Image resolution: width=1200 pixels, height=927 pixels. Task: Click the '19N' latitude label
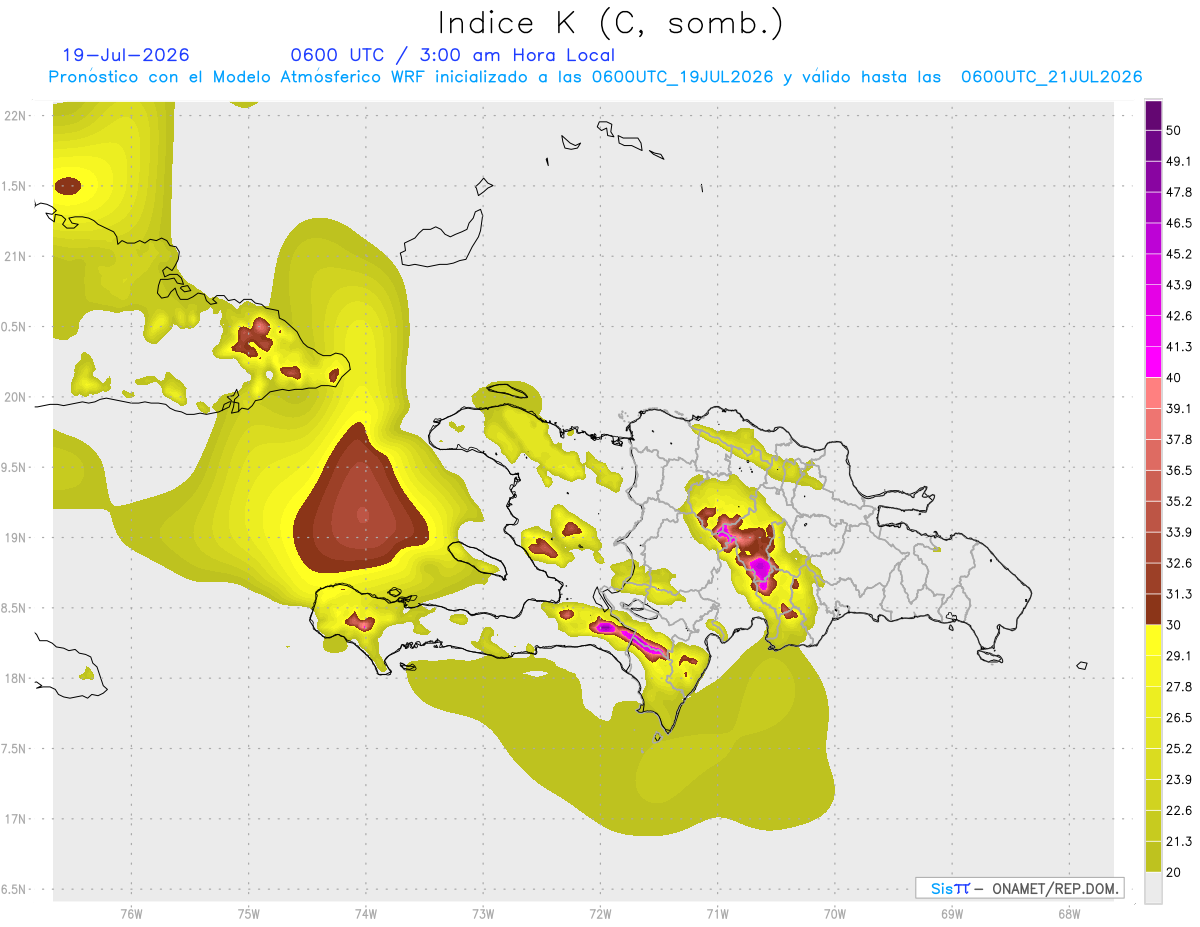click(14, 538)
